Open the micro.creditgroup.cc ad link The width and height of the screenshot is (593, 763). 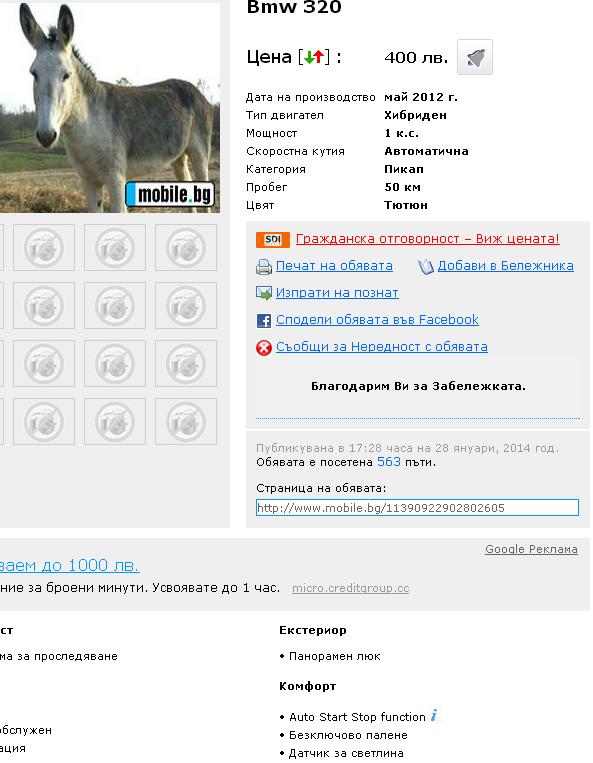pyautogui.click(x=351, y=588)
